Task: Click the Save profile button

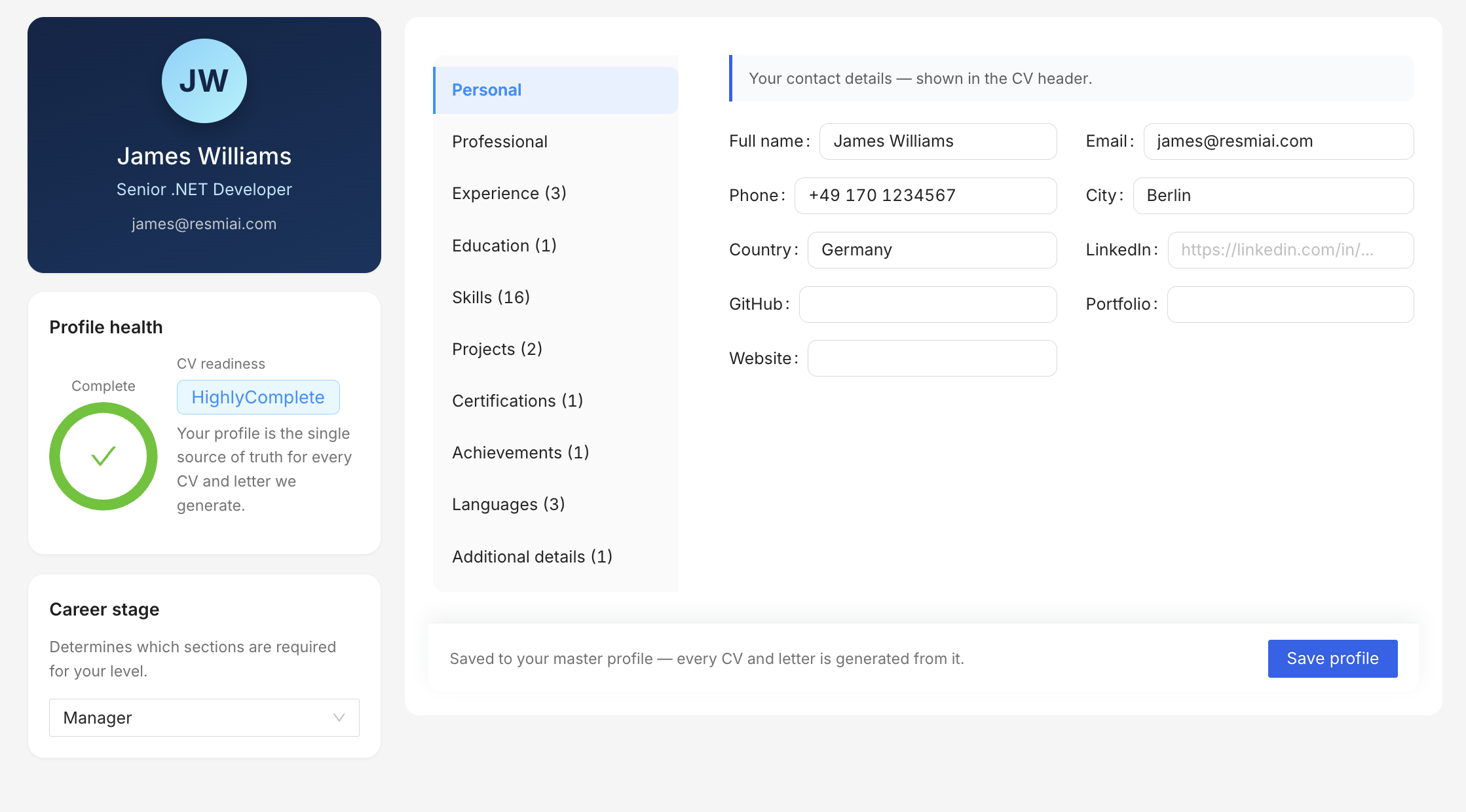Action: 1332,658
